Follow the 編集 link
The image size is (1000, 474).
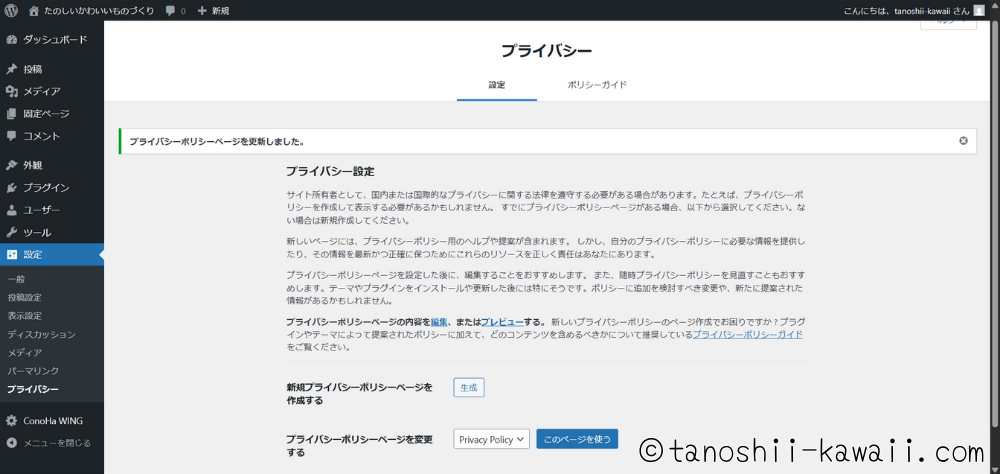(x=439, y=323)
